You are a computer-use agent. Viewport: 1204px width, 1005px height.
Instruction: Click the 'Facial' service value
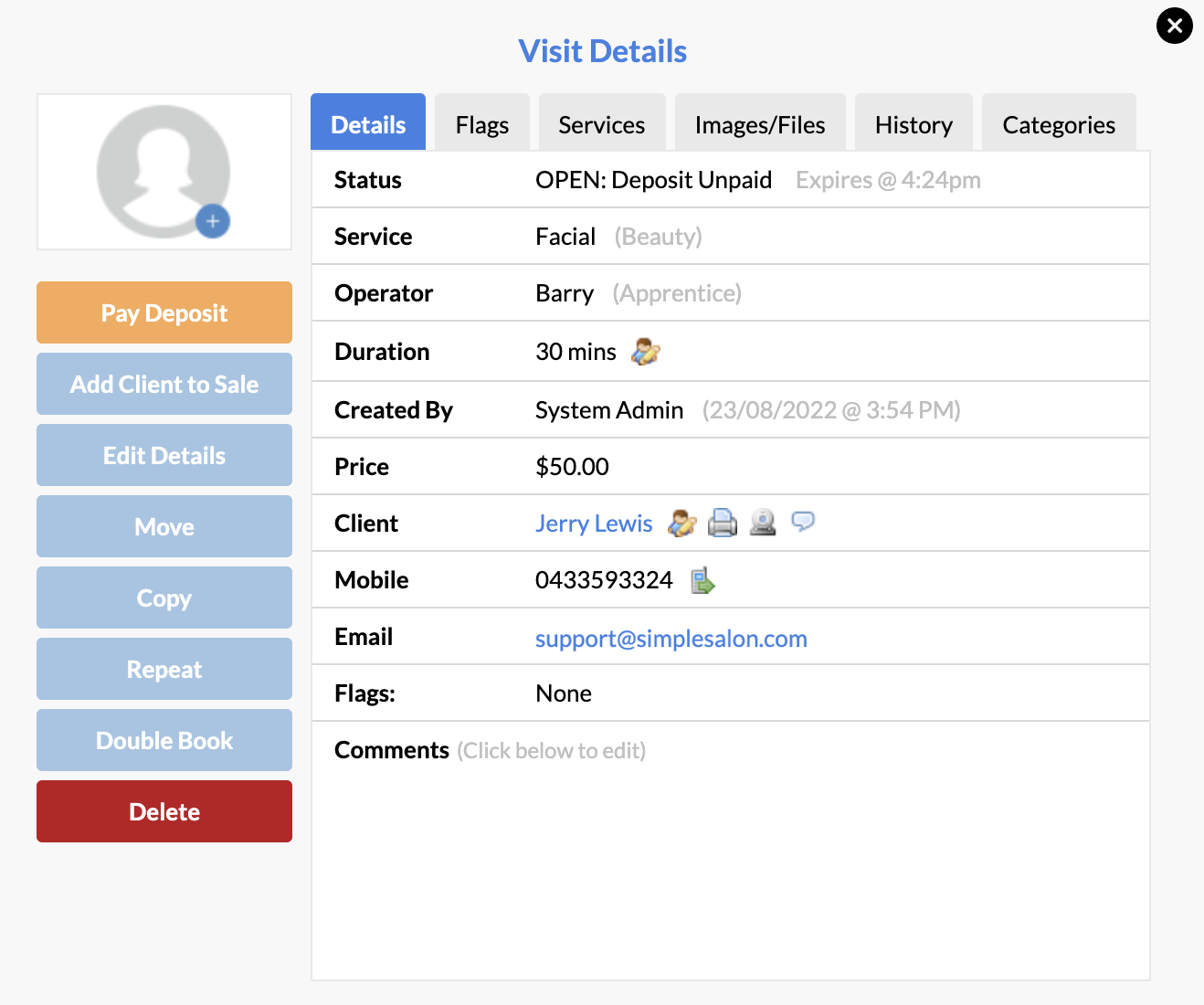pyautogui.click(x=565, y=237)
